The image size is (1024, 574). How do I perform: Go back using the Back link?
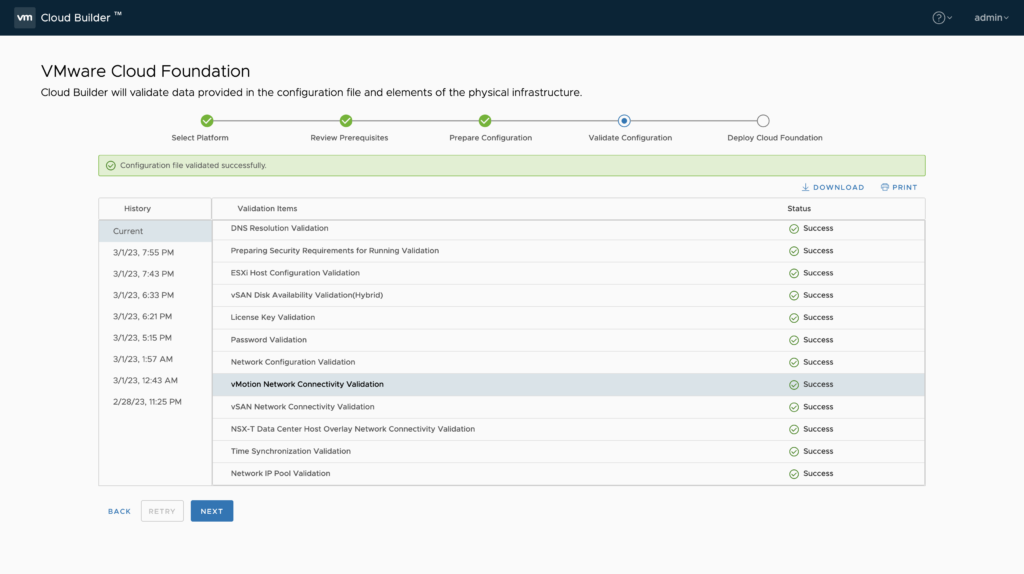[x=119, y=511]
